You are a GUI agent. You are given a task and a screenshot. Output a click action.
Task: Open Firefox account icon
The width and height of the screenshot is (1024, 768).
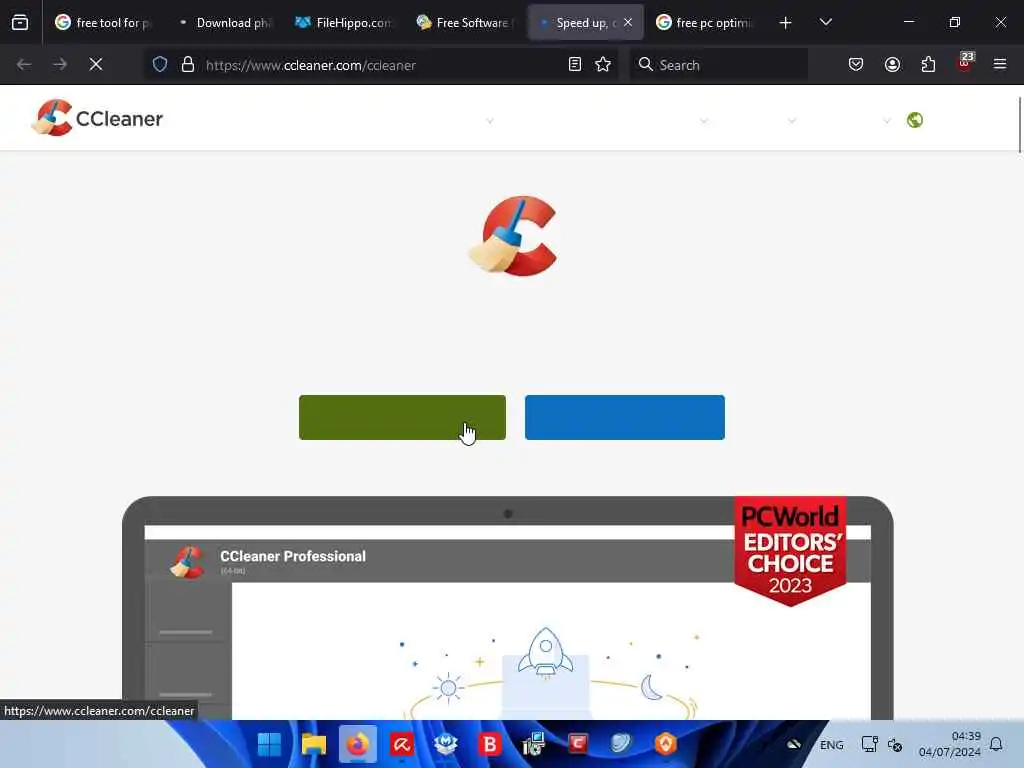892,64
